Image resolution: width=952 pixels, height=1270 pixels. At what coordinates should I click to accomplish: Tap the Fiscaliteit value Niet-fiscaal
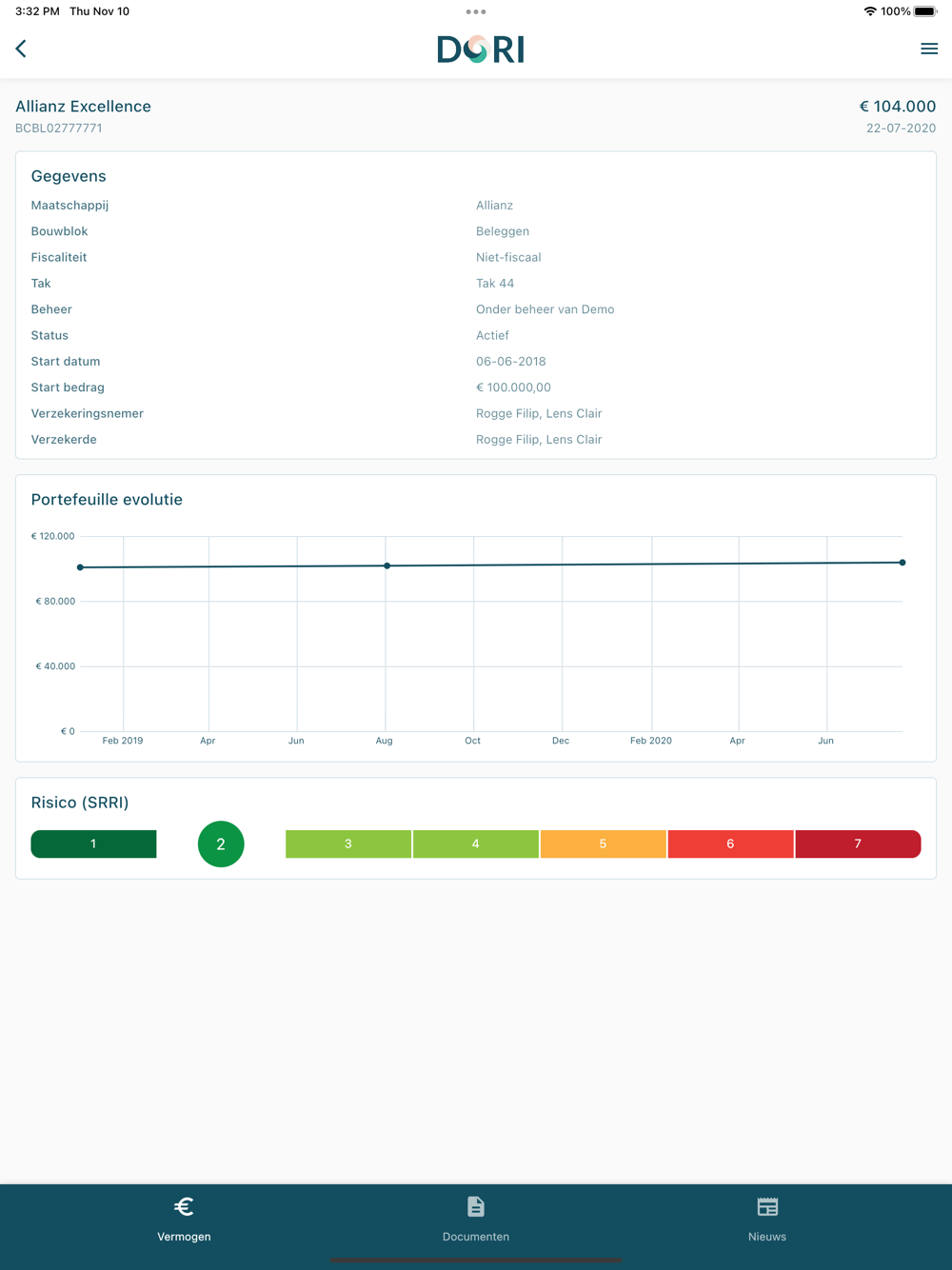tap(508, 257)
